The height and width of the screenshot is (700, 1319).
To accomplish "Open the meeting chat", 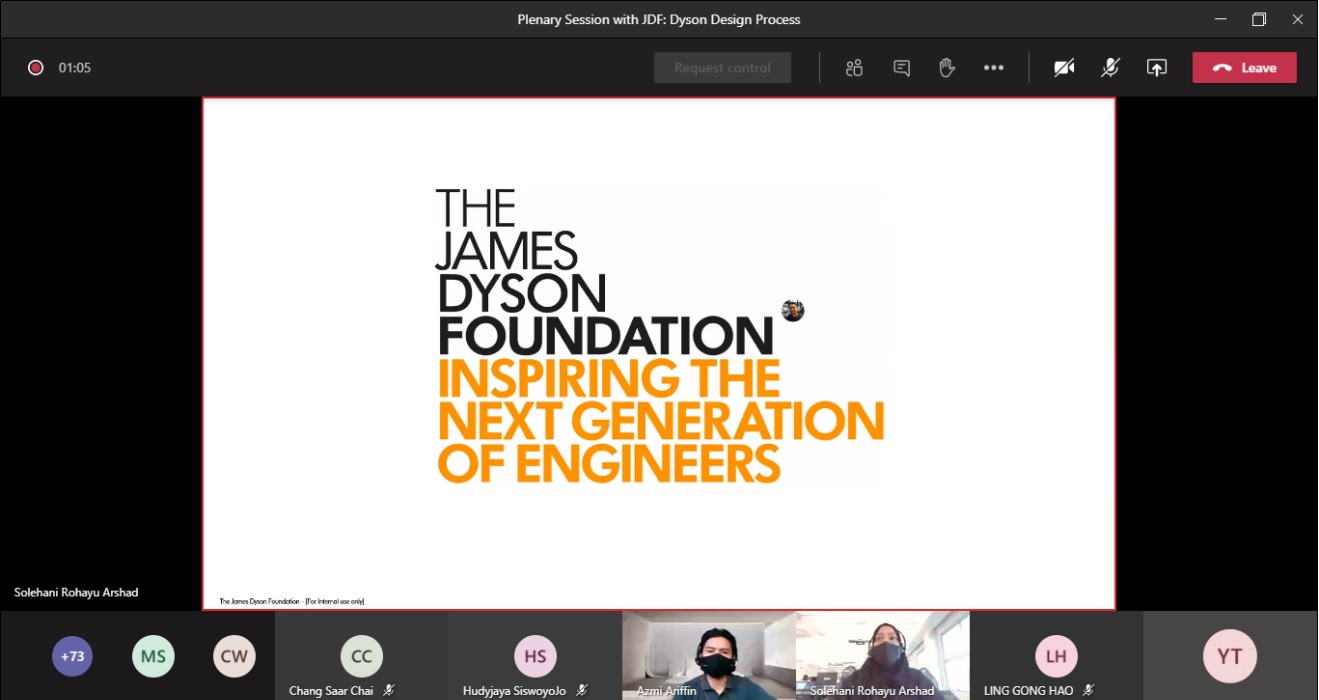I will coord(901,67).
